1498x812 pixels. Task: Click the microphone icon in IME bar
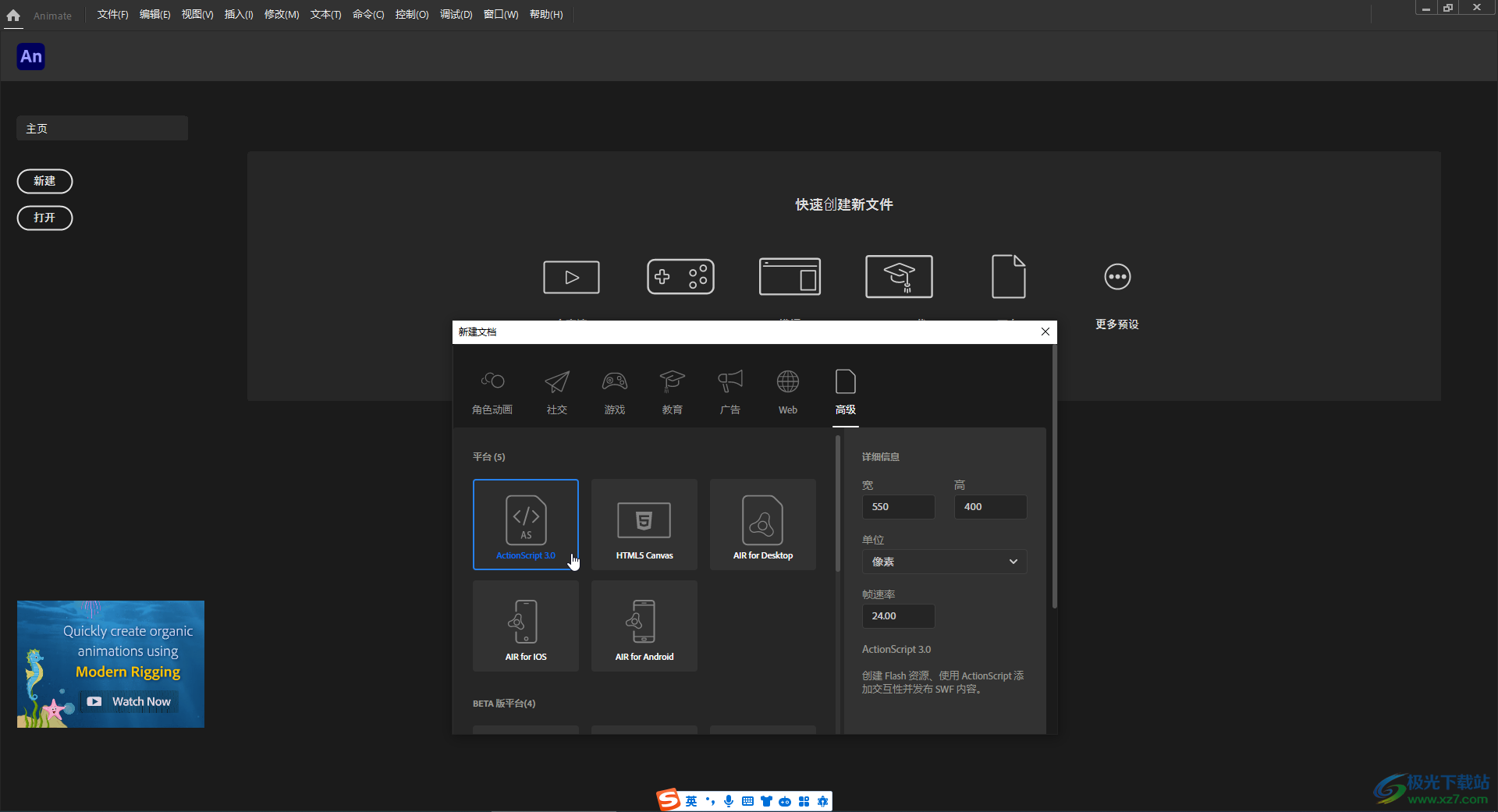point(729,801)
